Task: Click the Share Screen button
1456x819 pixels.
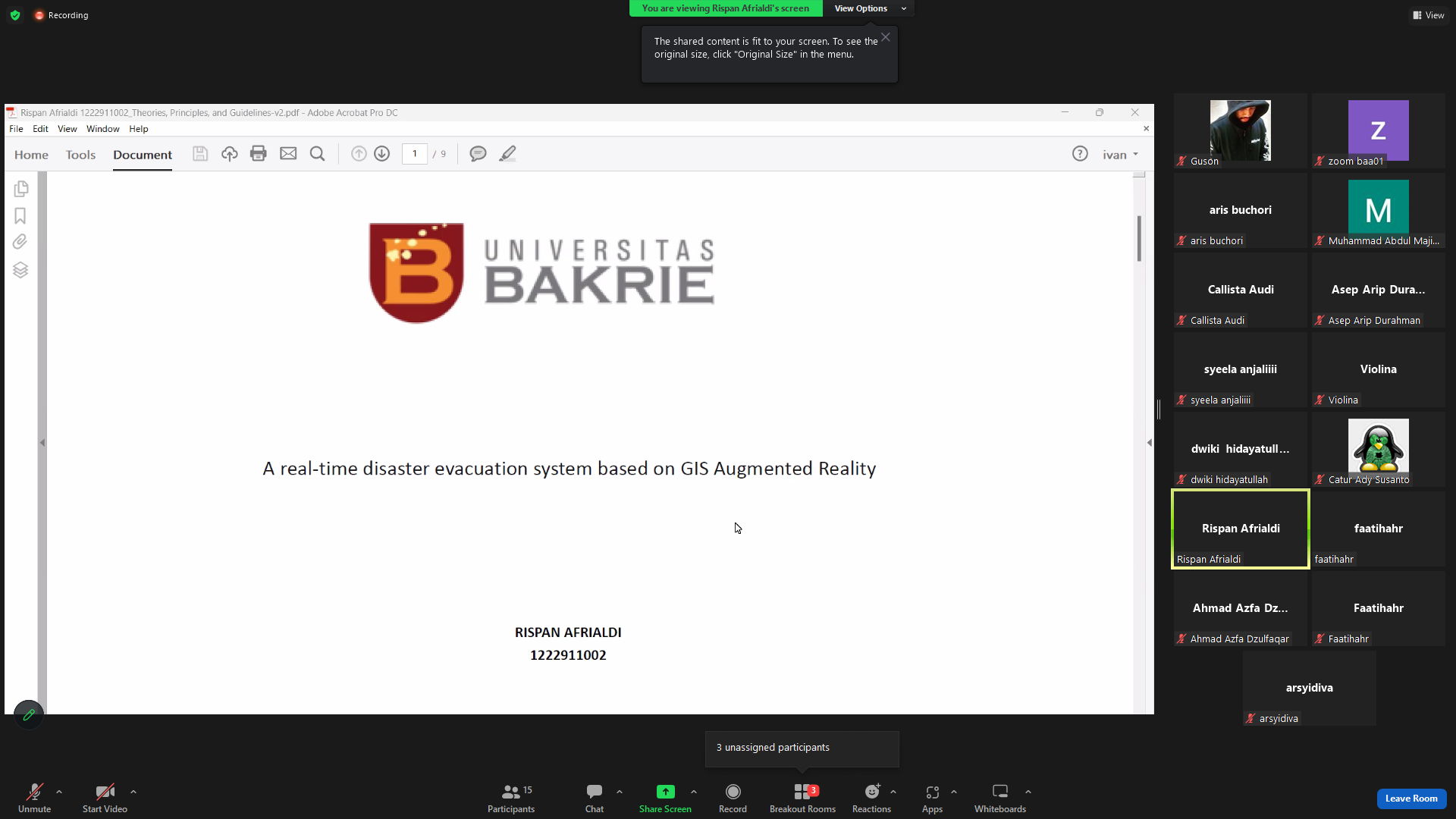Action: click(x=665, y=799)
